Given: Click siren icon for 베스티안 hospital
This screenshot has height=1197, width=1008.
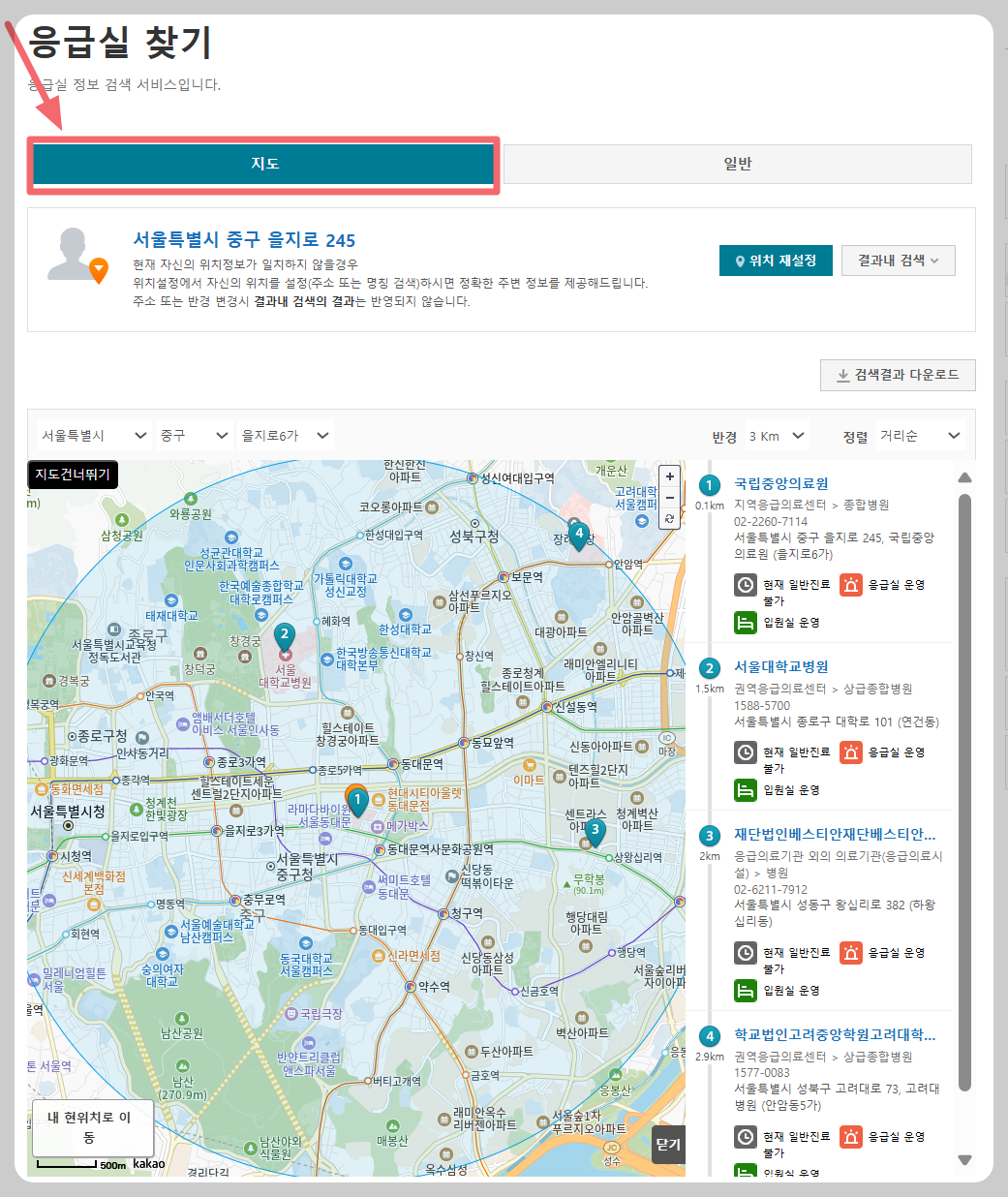Looking at the screenshot, I should pyautogui.click(x=850, y=953).
